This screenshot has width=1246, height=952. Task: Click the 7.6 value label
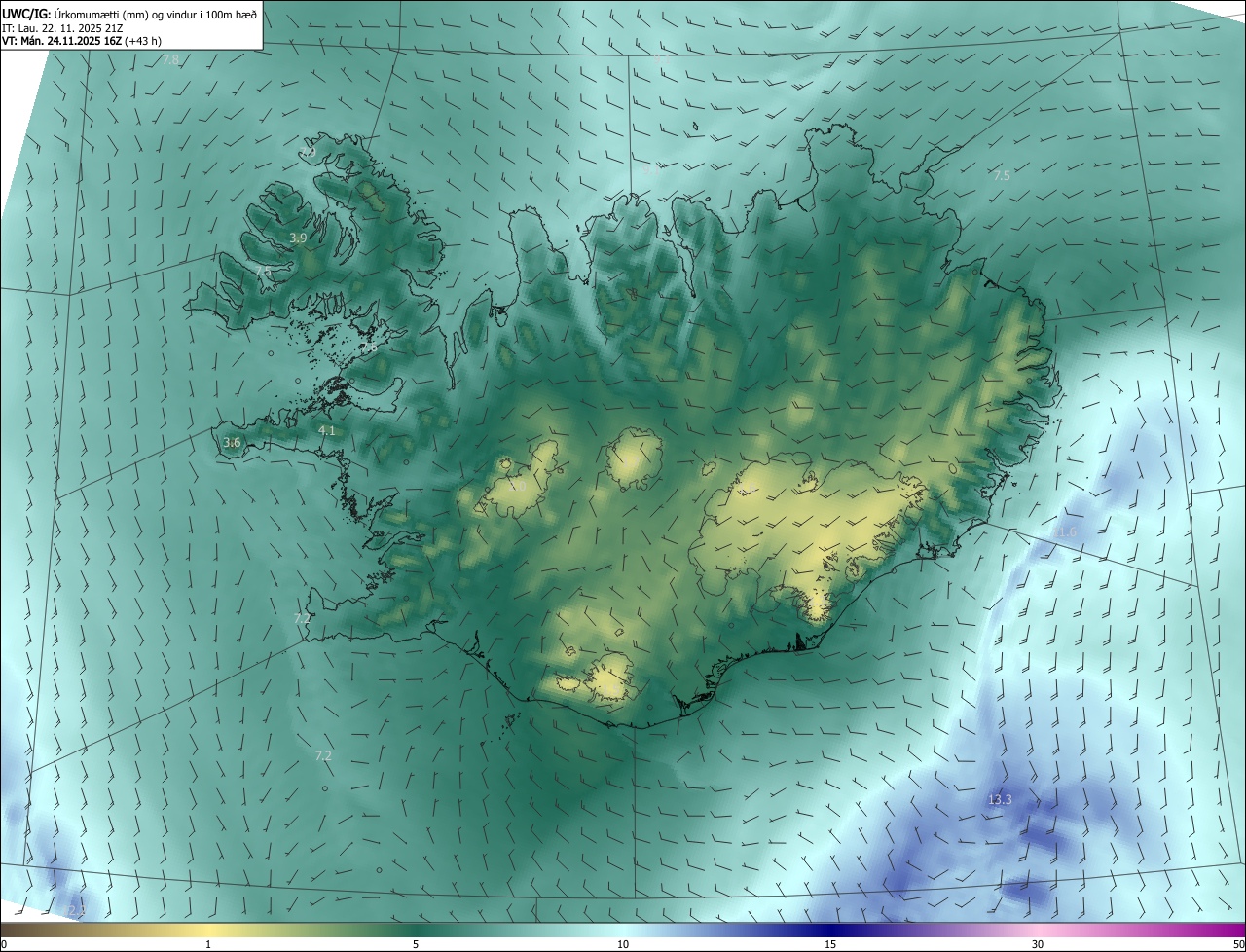[369, 348]
